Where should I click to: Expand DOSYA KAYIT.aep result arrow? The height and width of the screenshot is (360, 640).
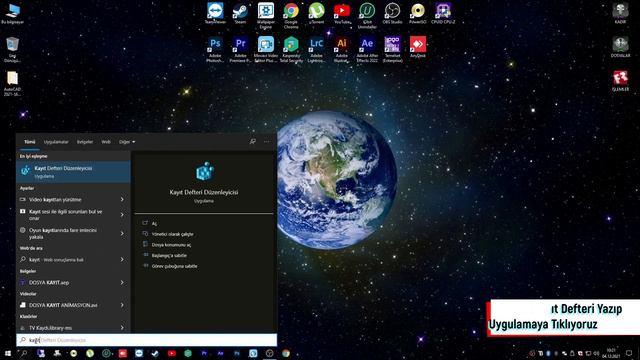(122, 282)
